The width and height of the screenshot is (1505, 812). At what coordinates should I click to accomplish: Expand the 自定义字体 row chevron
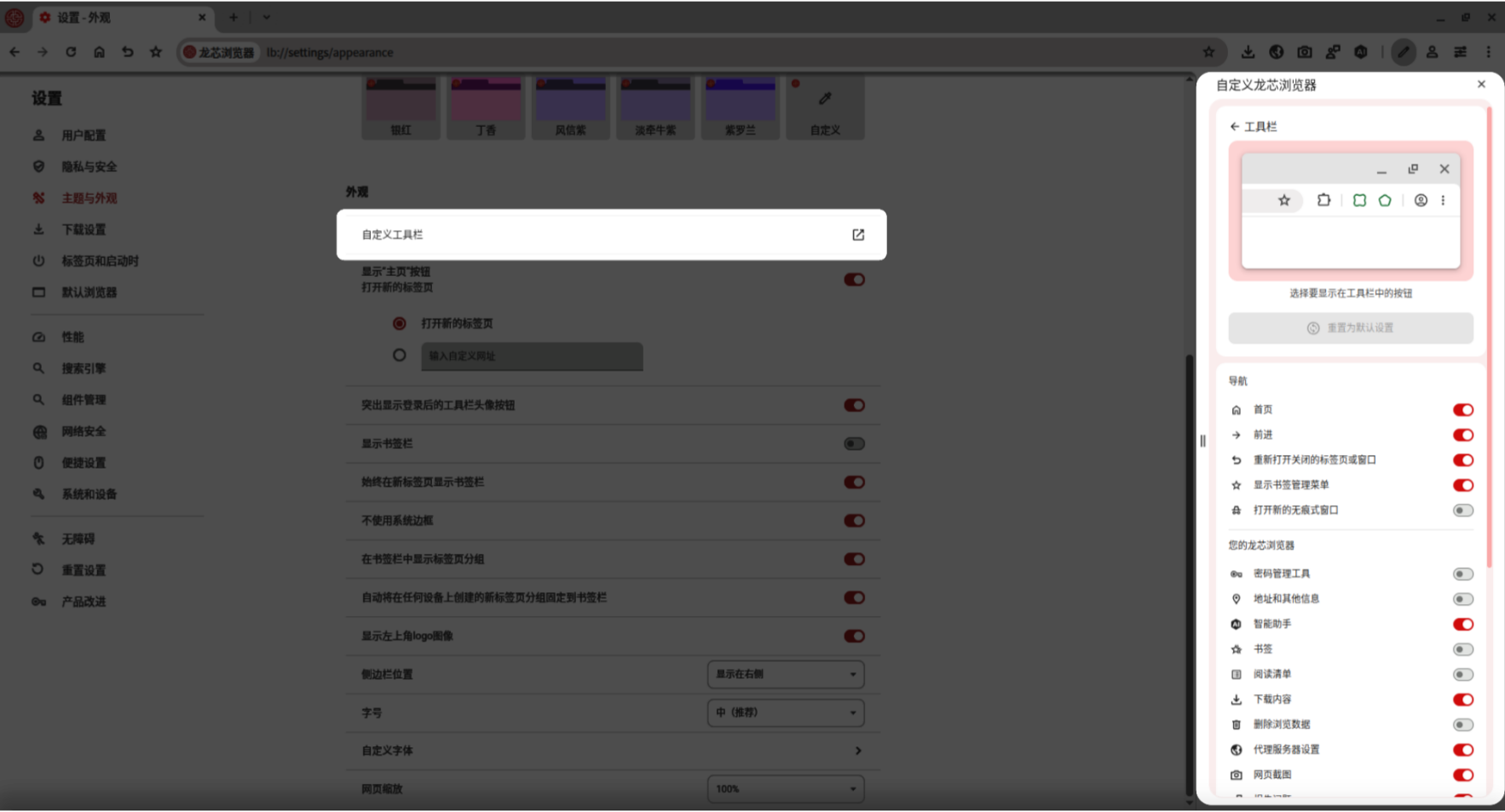click(x=857, y=751)
